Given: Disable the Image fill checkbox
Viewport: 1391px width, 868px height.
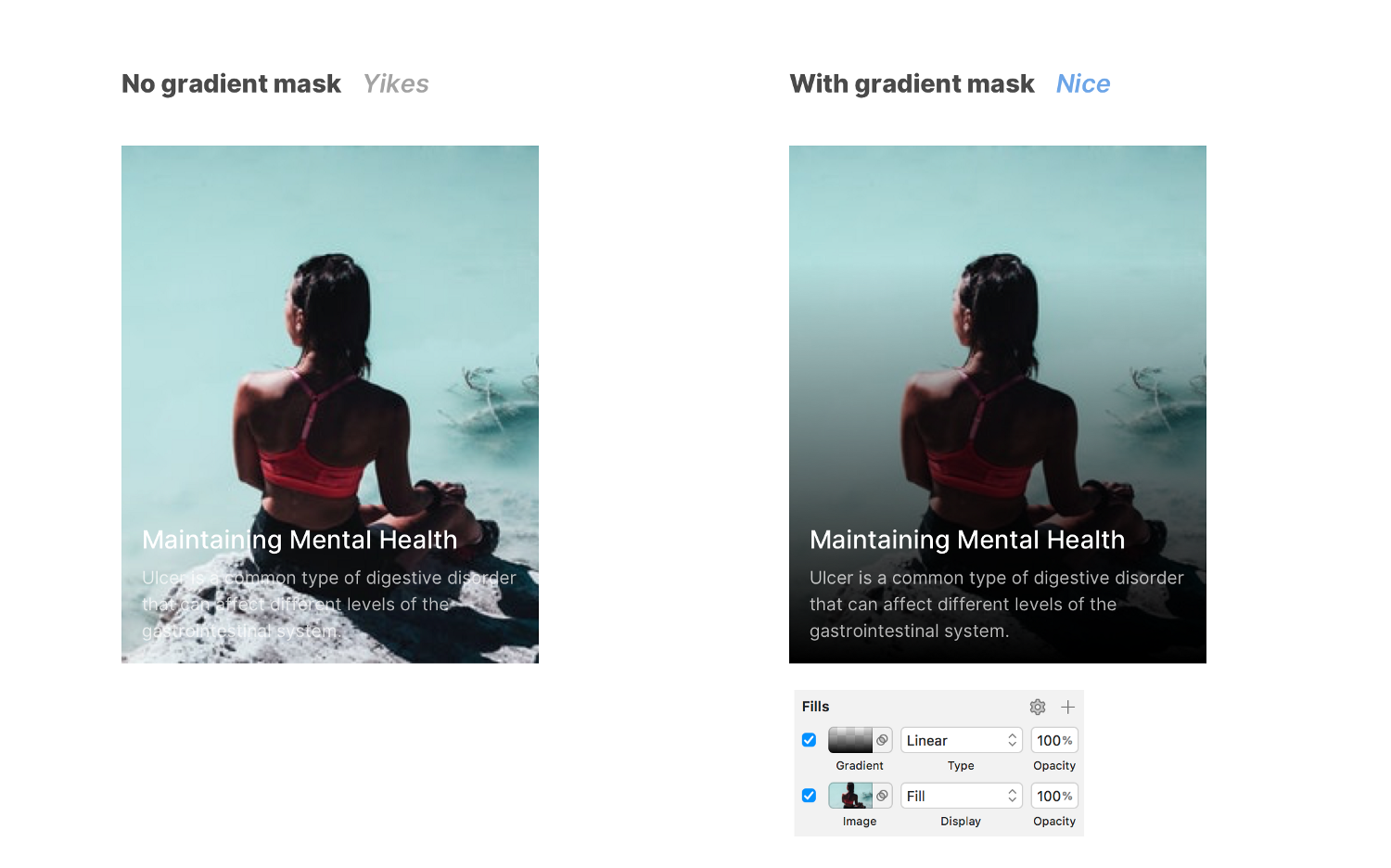Looking at the screenshot, I should tap(809, 796).
